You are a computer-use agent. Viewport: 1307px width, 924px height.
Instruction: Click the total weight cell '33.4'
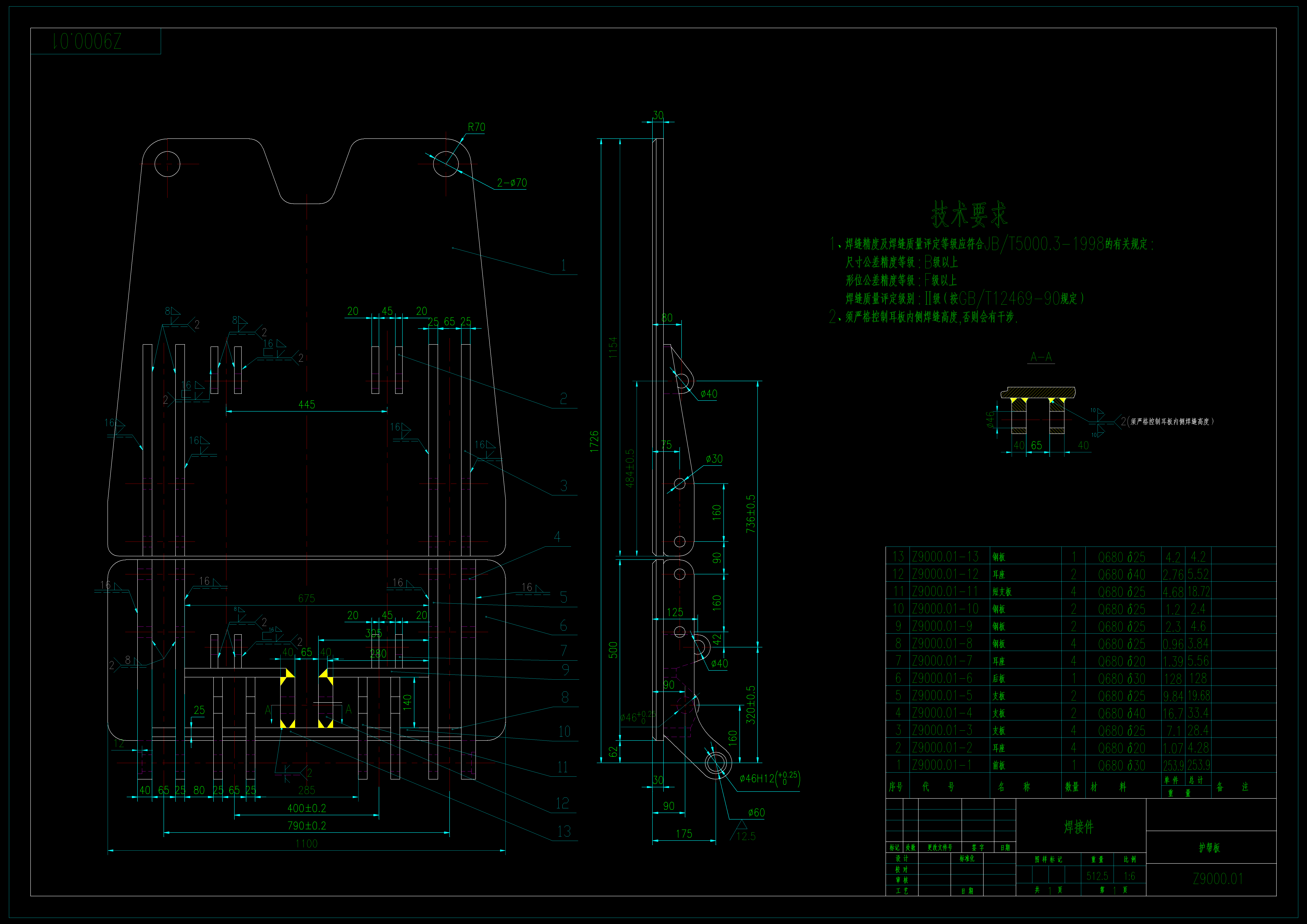(1198, 713)
